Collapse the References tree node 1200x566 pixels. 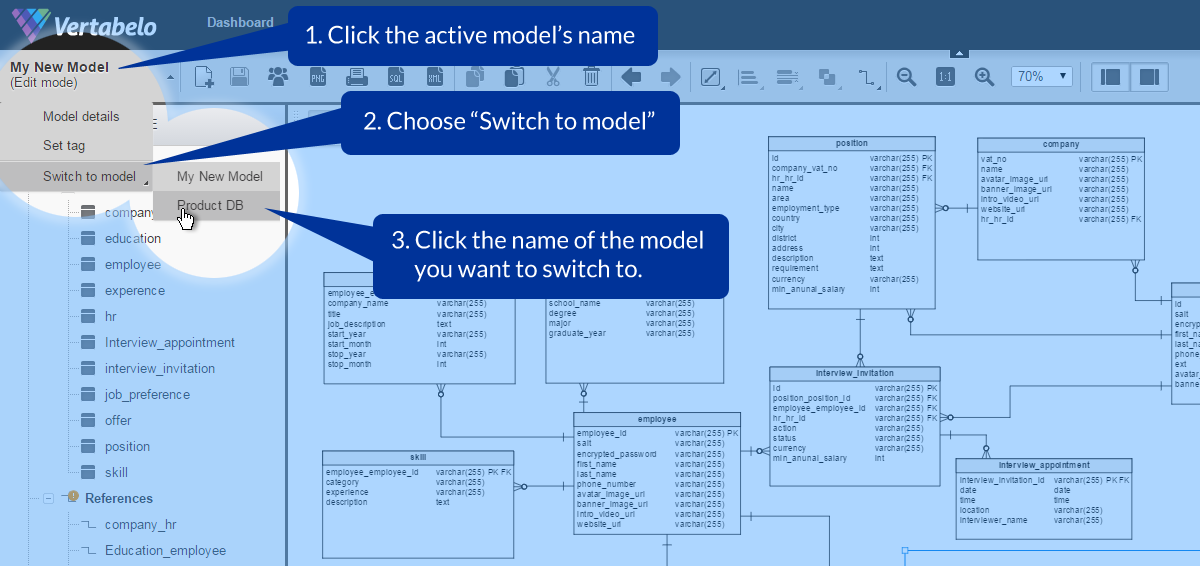pyautogui.click(x=48, y=498)
